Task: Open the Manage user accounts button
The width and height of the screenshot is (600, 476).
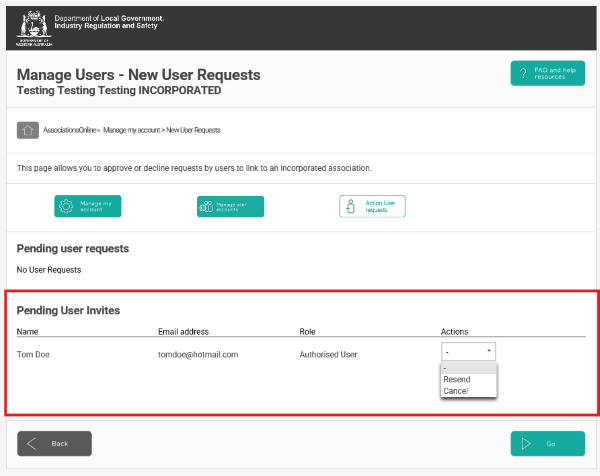Action: click(230, 207)
